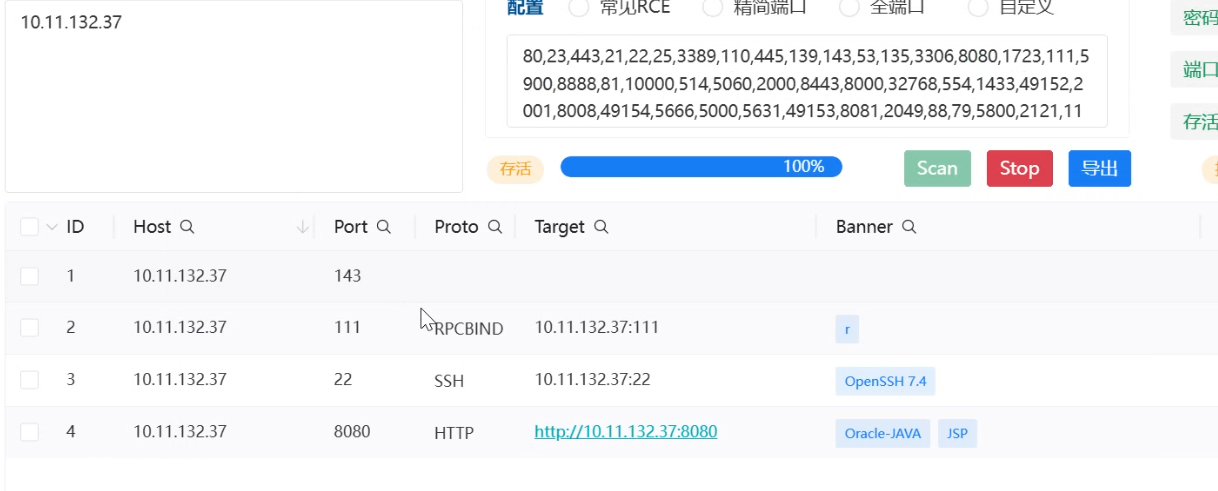
Task: Open the http://10.11.132.37:8080 link
Action: [x=625, y=432]
